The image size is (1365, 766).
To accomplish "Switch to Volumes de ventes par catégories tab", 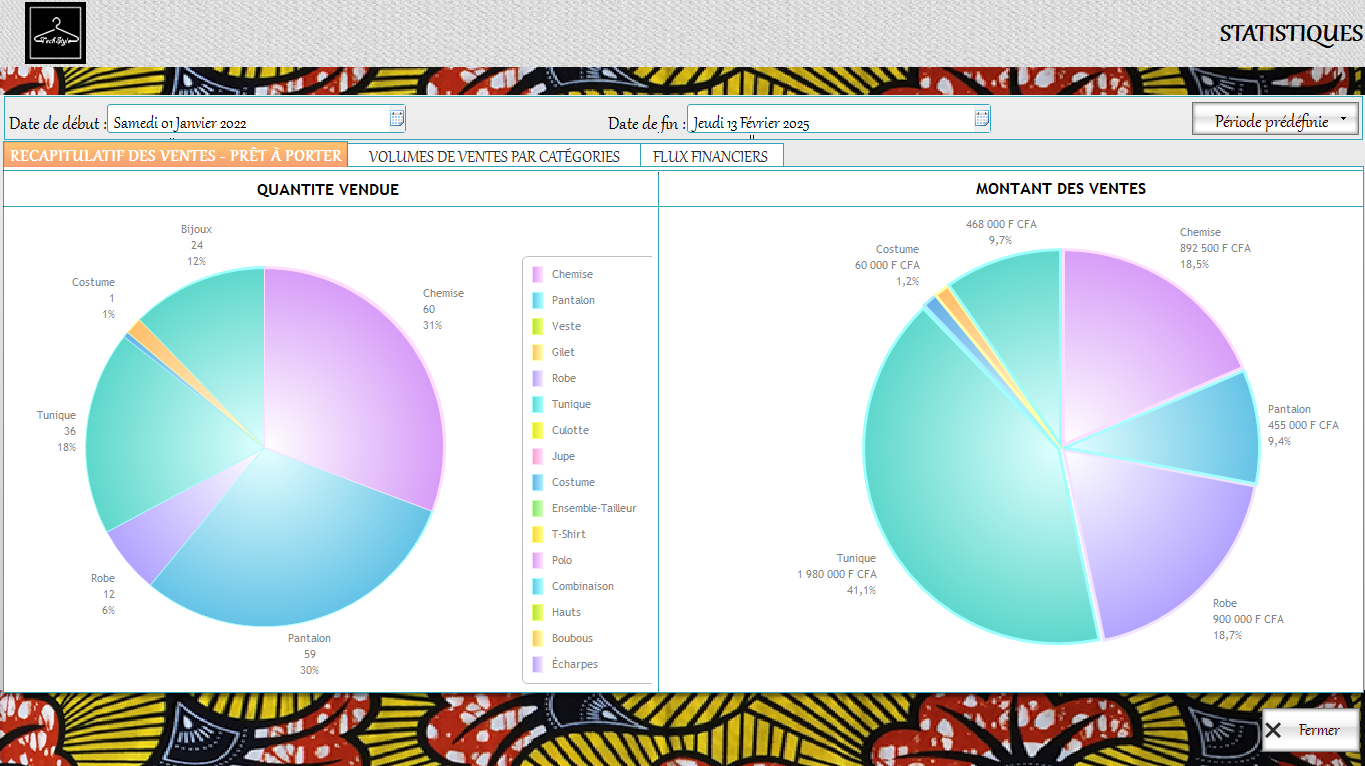I will click(x=494, y=156).
